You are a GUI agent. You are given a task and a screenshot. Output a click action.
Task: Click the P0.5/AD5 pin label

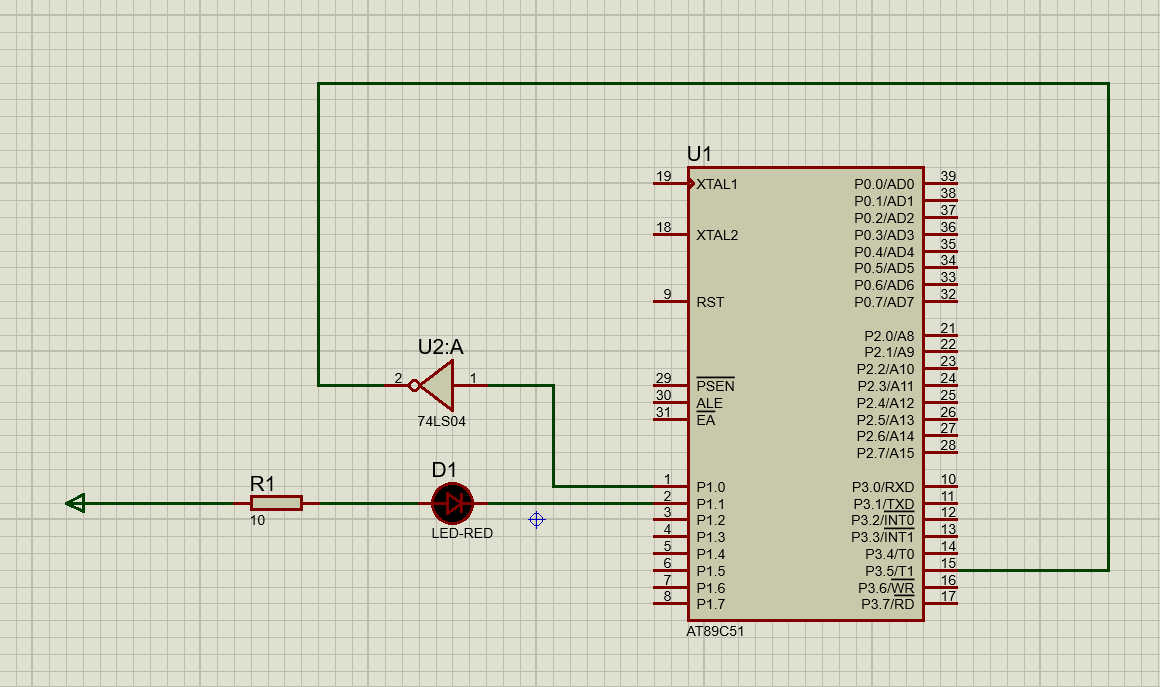click(x=884, y=268)
